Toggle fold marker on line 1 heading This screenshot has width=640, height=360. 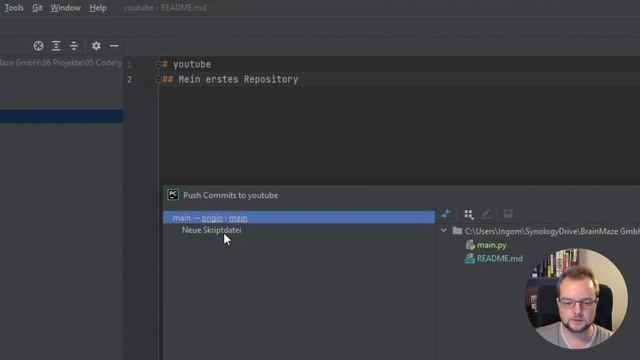[158, 64]
